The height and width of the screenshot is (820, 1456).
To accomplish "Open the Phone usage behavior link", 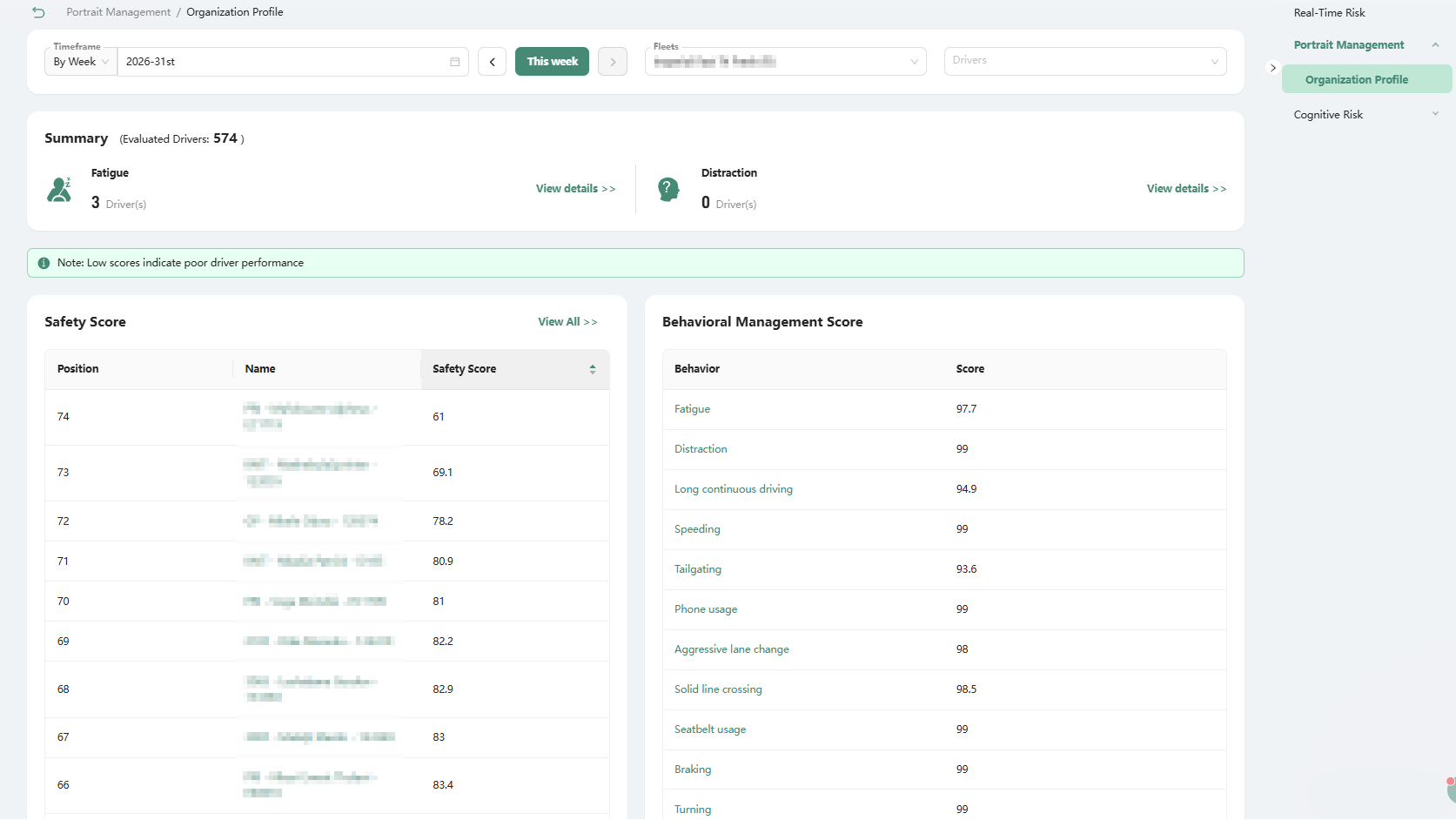I will pyautogui.click(x=706, y=609).
